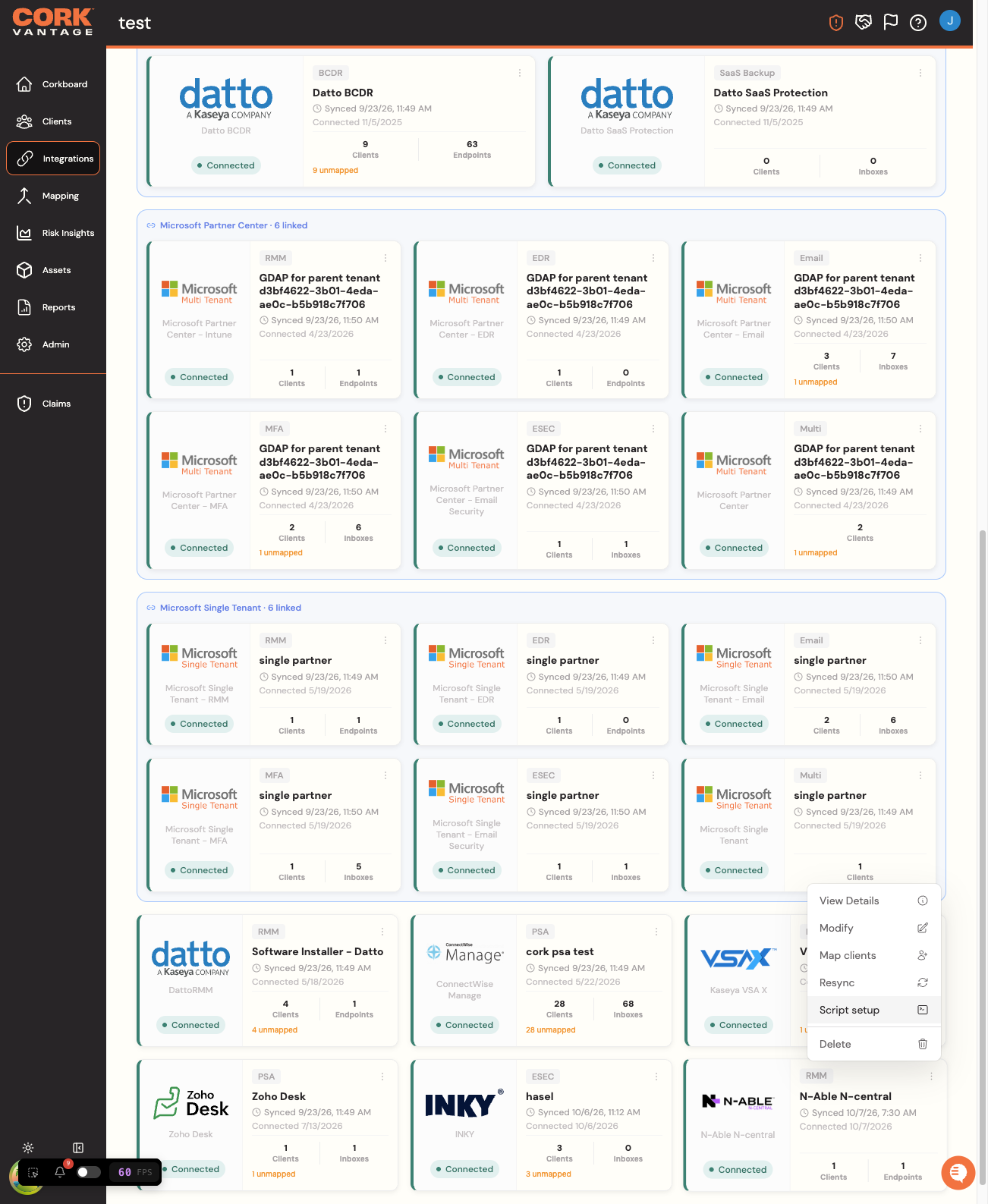The width and height of the screenshot is (988, 1204).
Task: Open the Assets section
Action: click(x=53, y=270)
